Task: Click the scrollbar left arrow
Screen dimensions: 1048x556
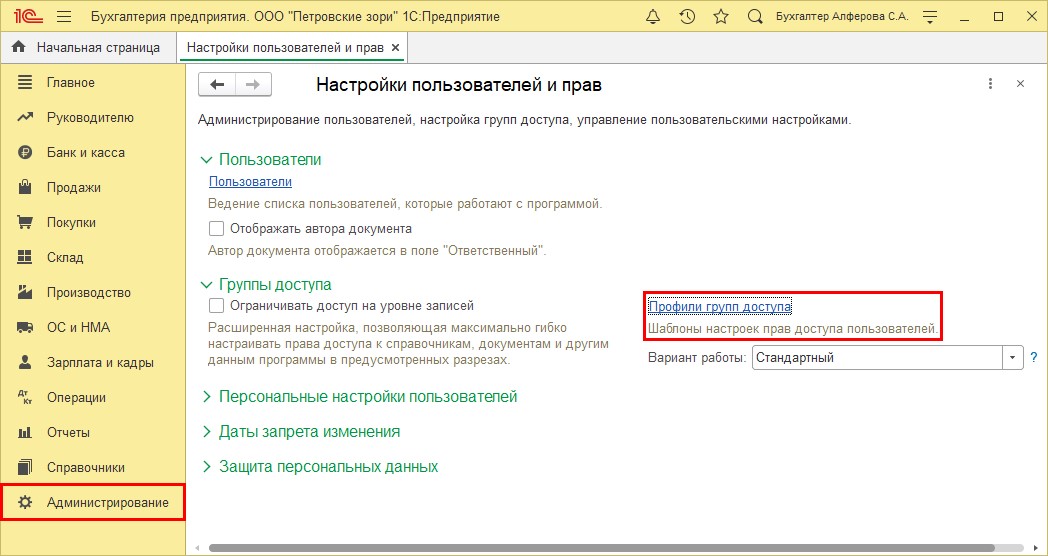Action: point(196,548)
